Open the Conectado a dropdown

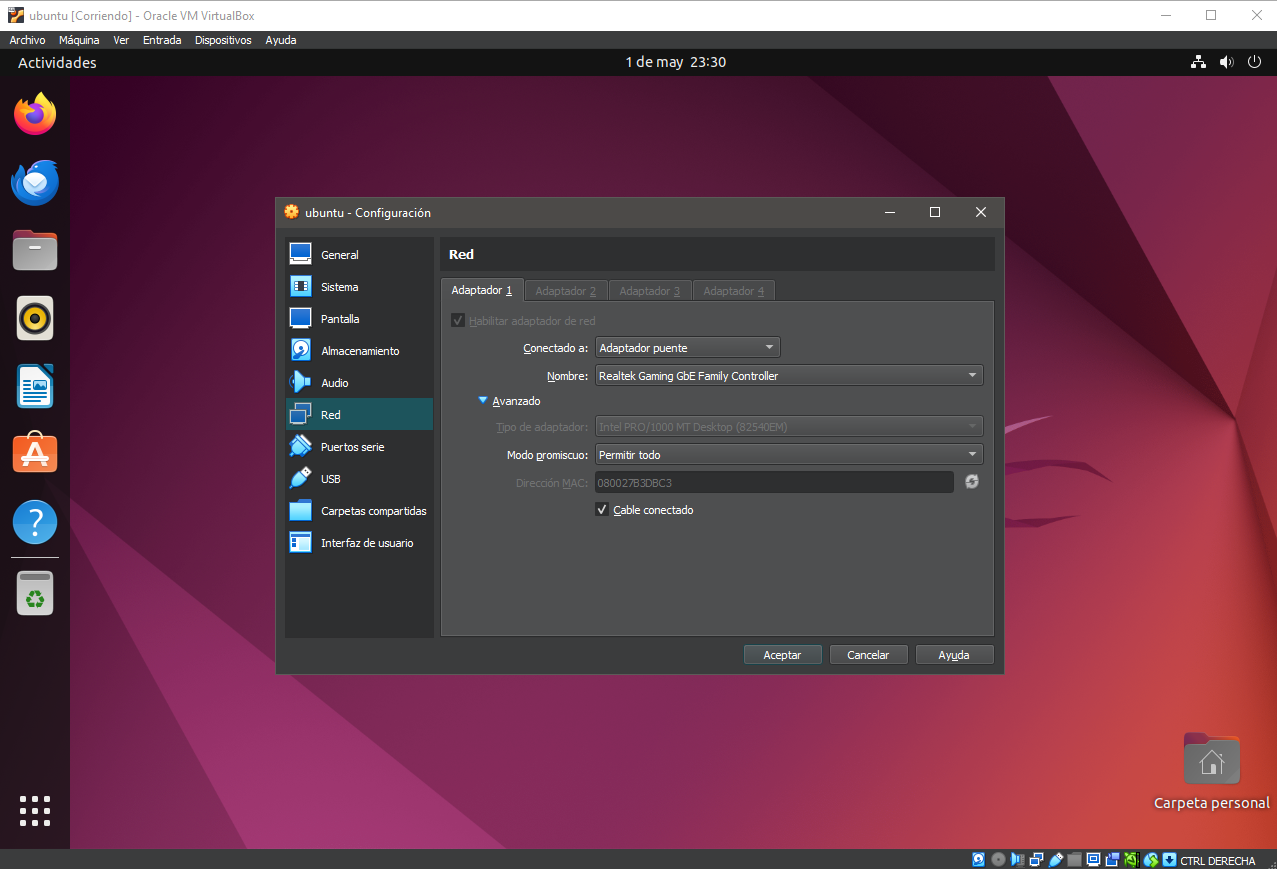pos(687,347)
